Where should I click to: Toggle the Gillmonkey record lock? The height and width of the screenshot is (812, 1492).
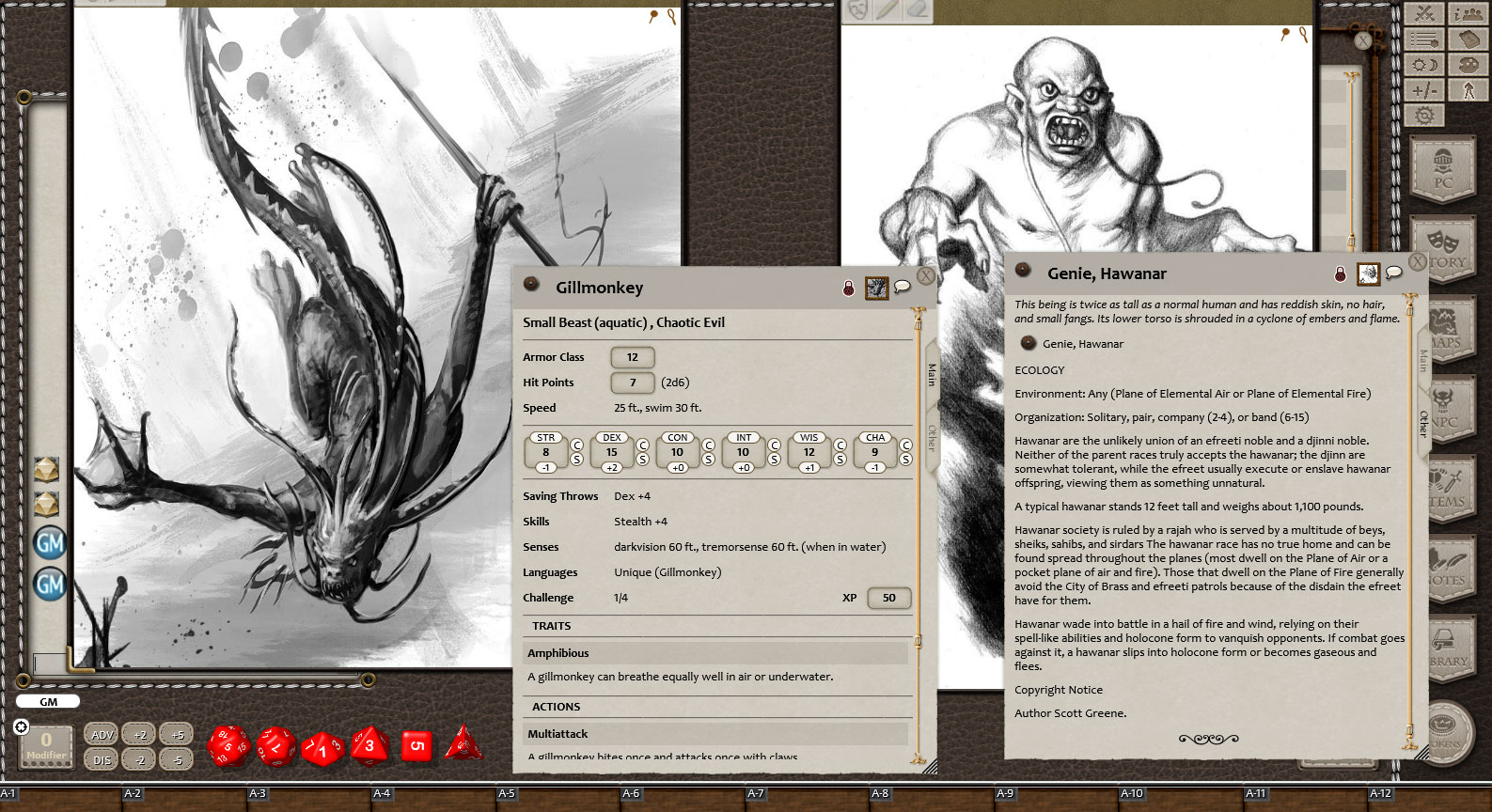848,289
